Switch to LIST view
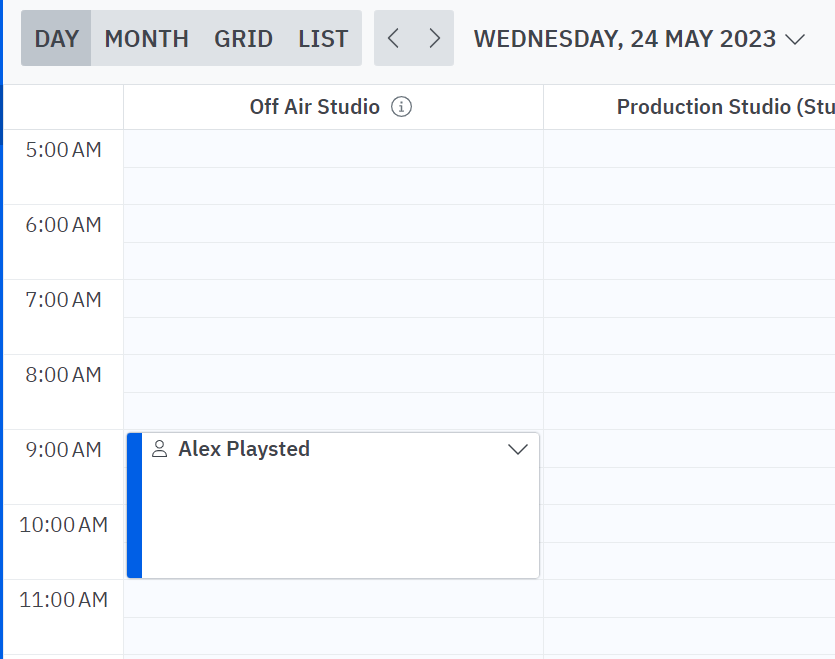 (323, 39)
